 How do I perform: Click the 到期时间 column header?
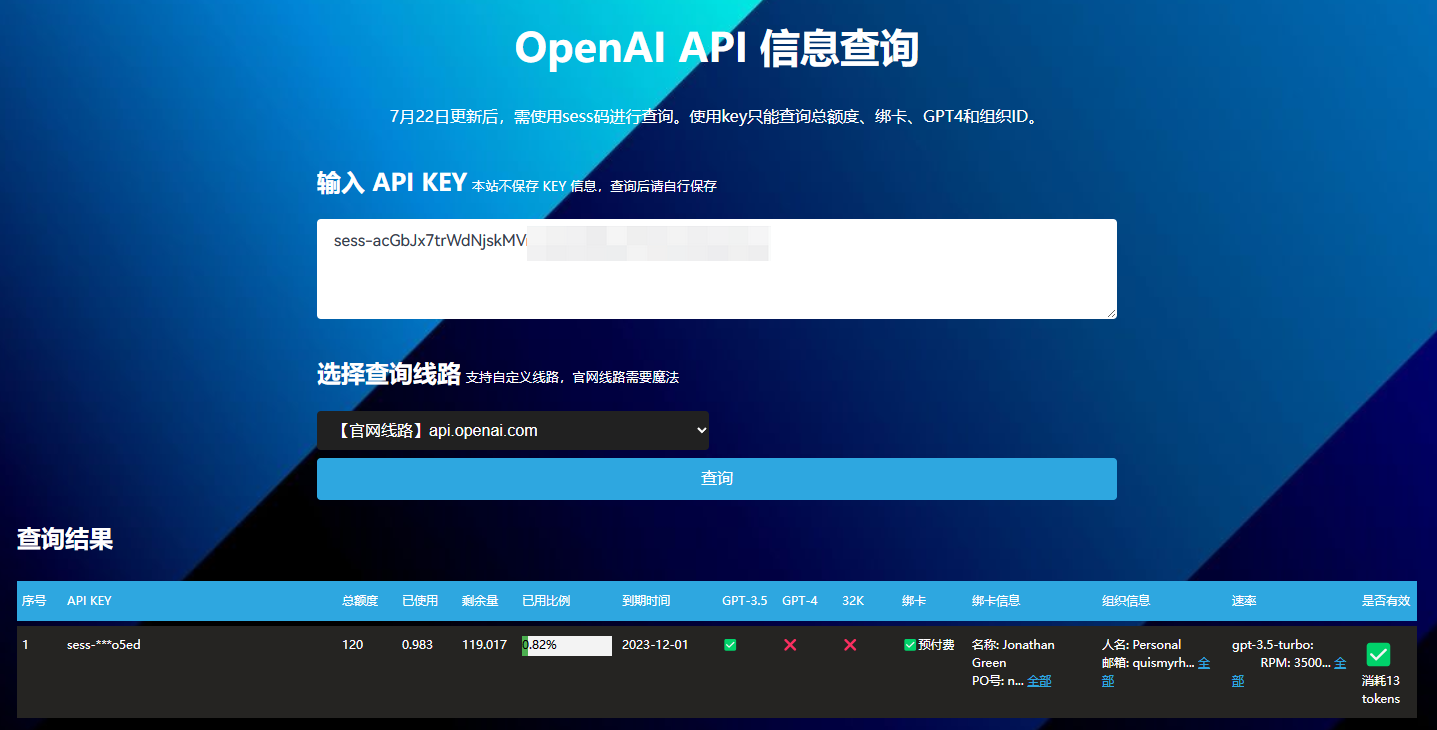(x=646, y=601)
